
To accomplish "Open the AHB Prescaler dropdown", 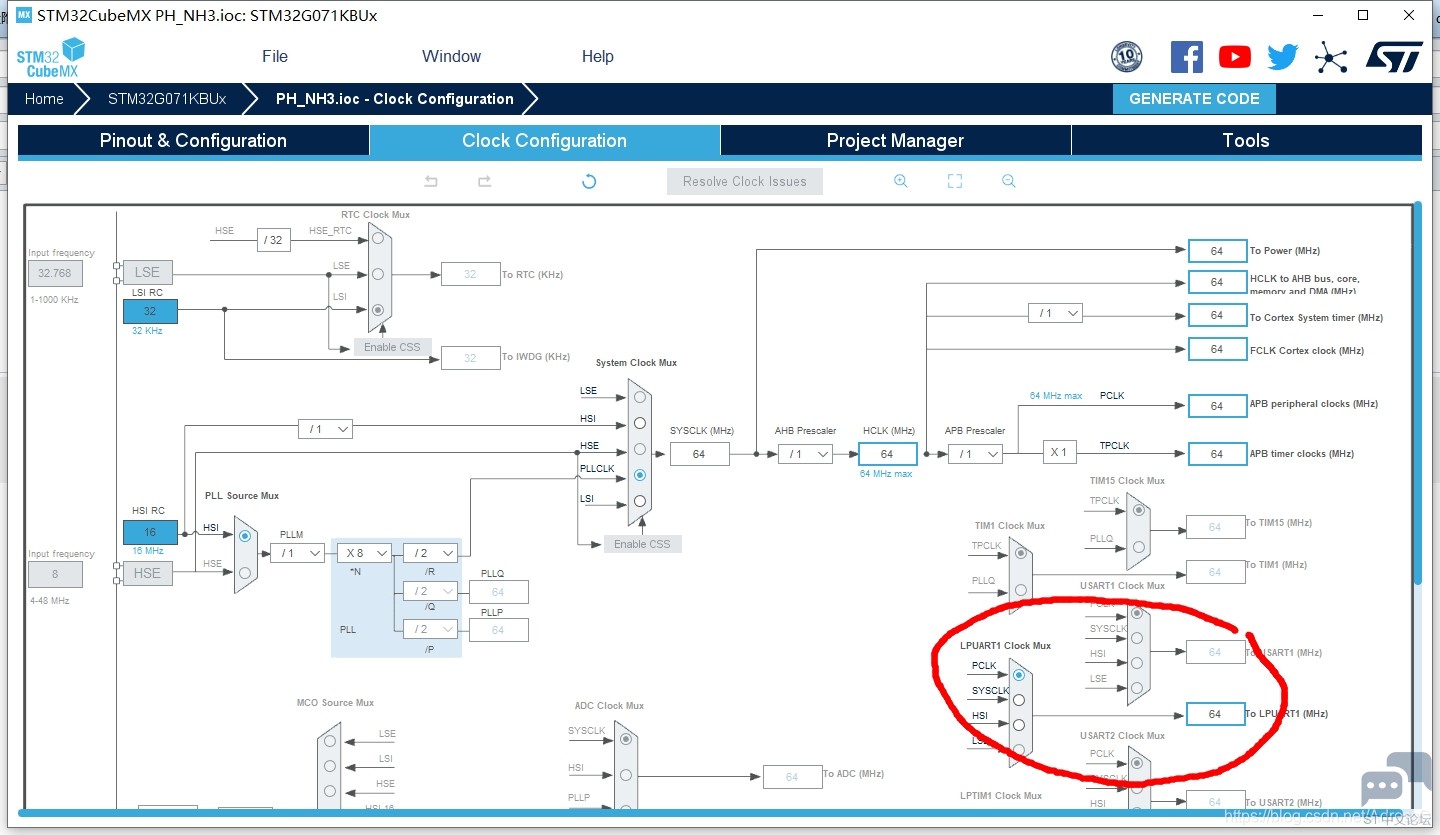I will (805, 454).
